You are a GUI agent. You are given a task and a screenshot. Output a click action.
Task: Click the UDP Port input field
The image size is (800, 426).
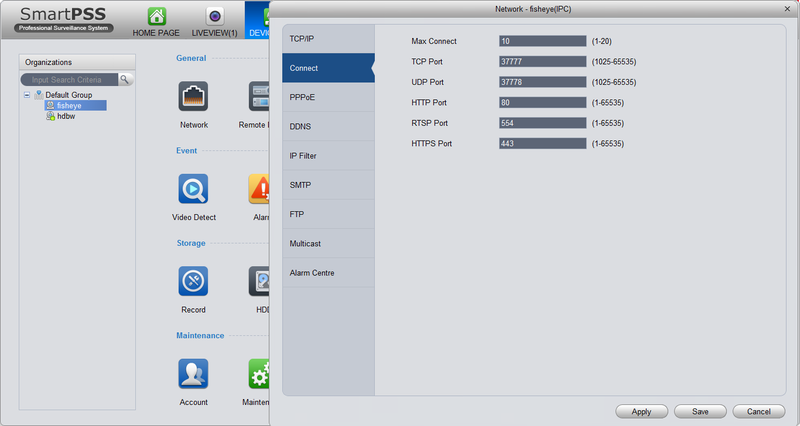click(x=542, y=82)
